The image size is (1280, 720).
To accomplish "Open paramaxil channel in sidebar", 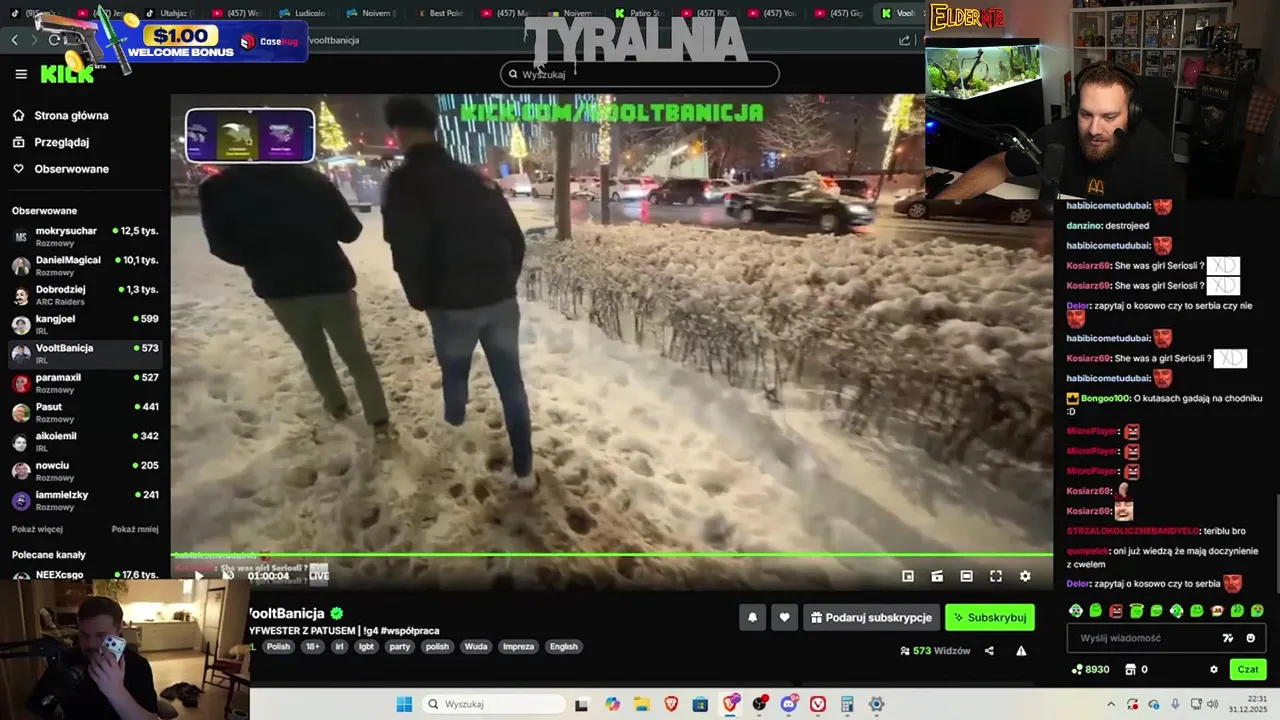I will pyautogui.click(x=85, y=382).
